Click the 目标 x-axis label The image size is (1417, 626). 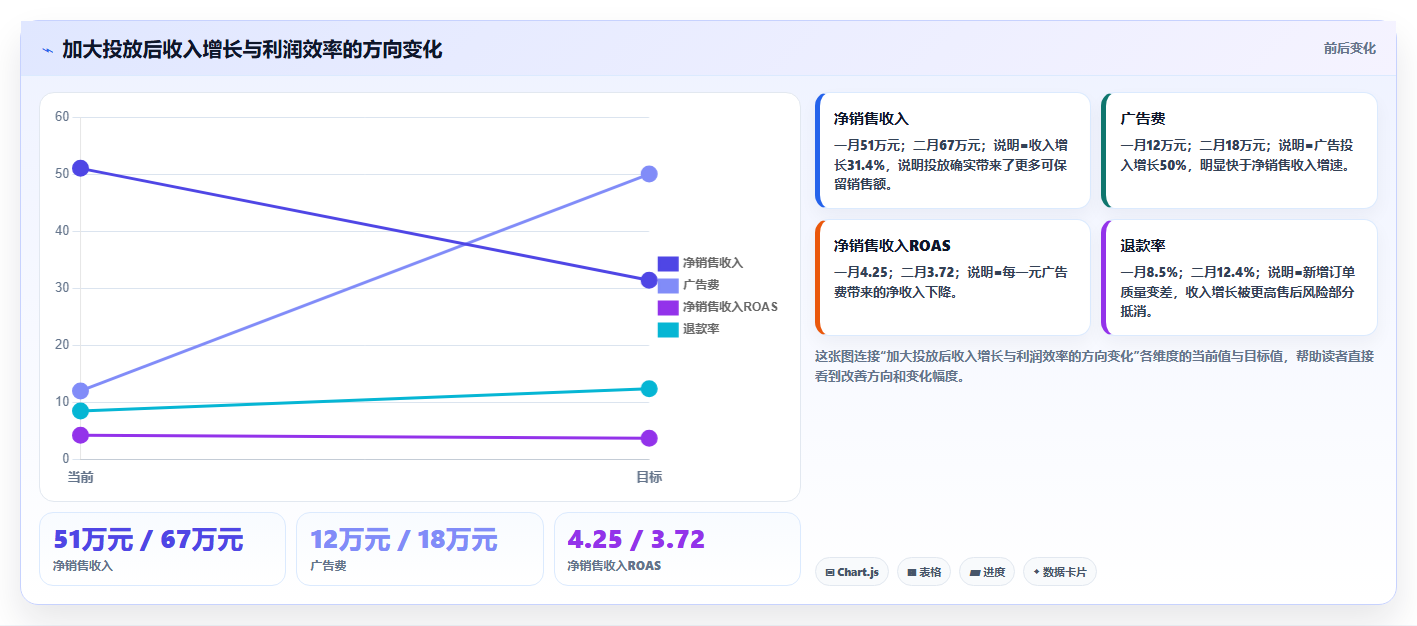pos(649,477)
